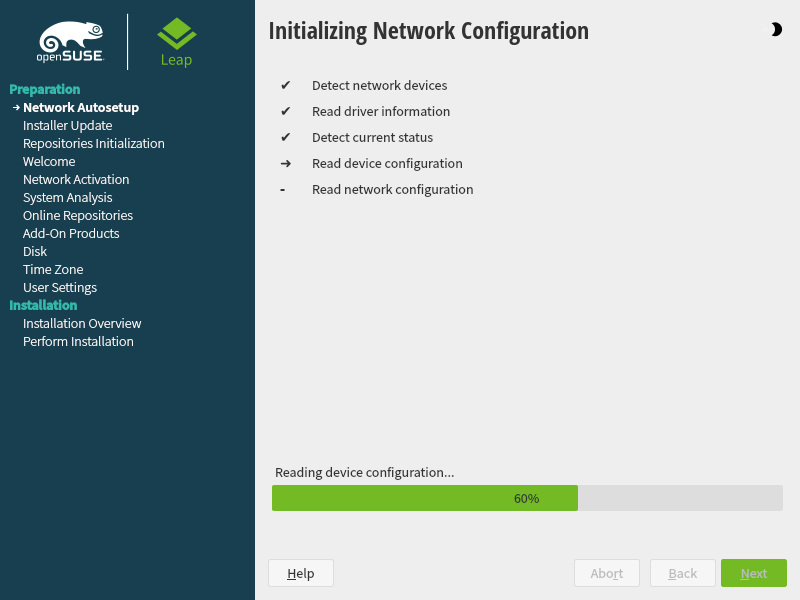Toggle the dark mode moon icon
This screenshot has height=600, width=800.
click(776, 30)
